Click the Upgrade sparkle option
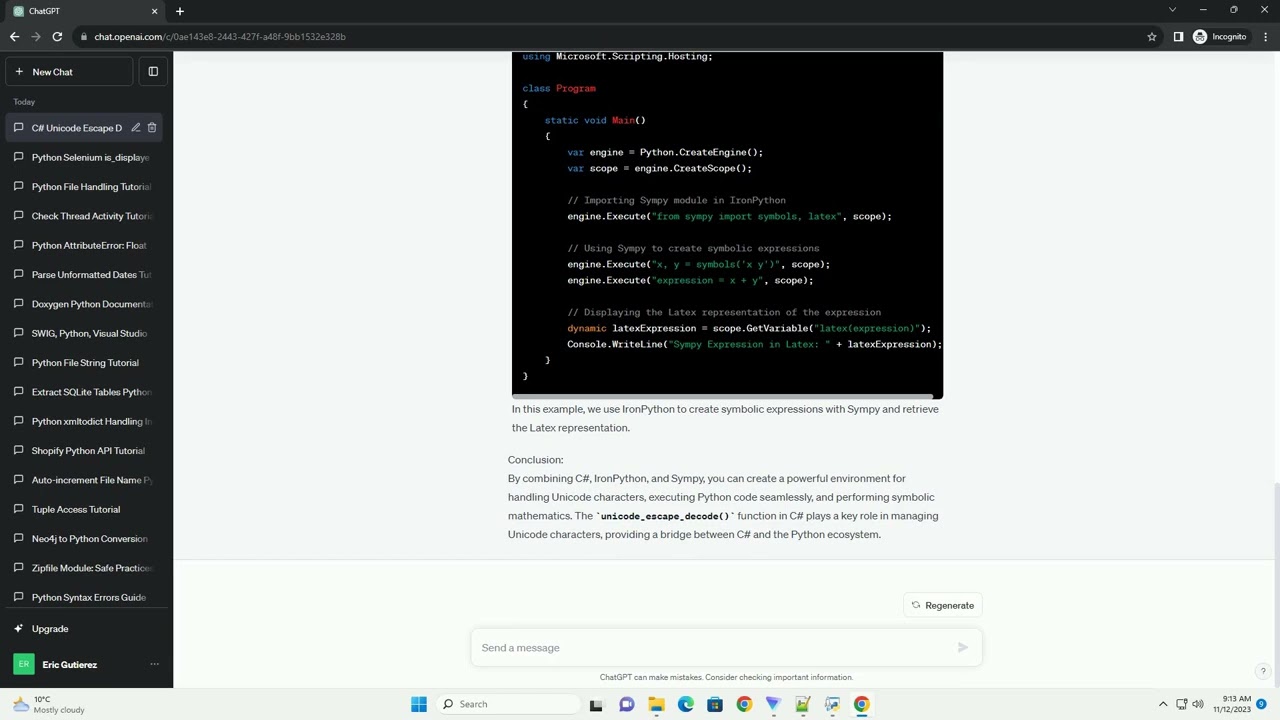Screen dimensions: 1280x720 [86, 629]
